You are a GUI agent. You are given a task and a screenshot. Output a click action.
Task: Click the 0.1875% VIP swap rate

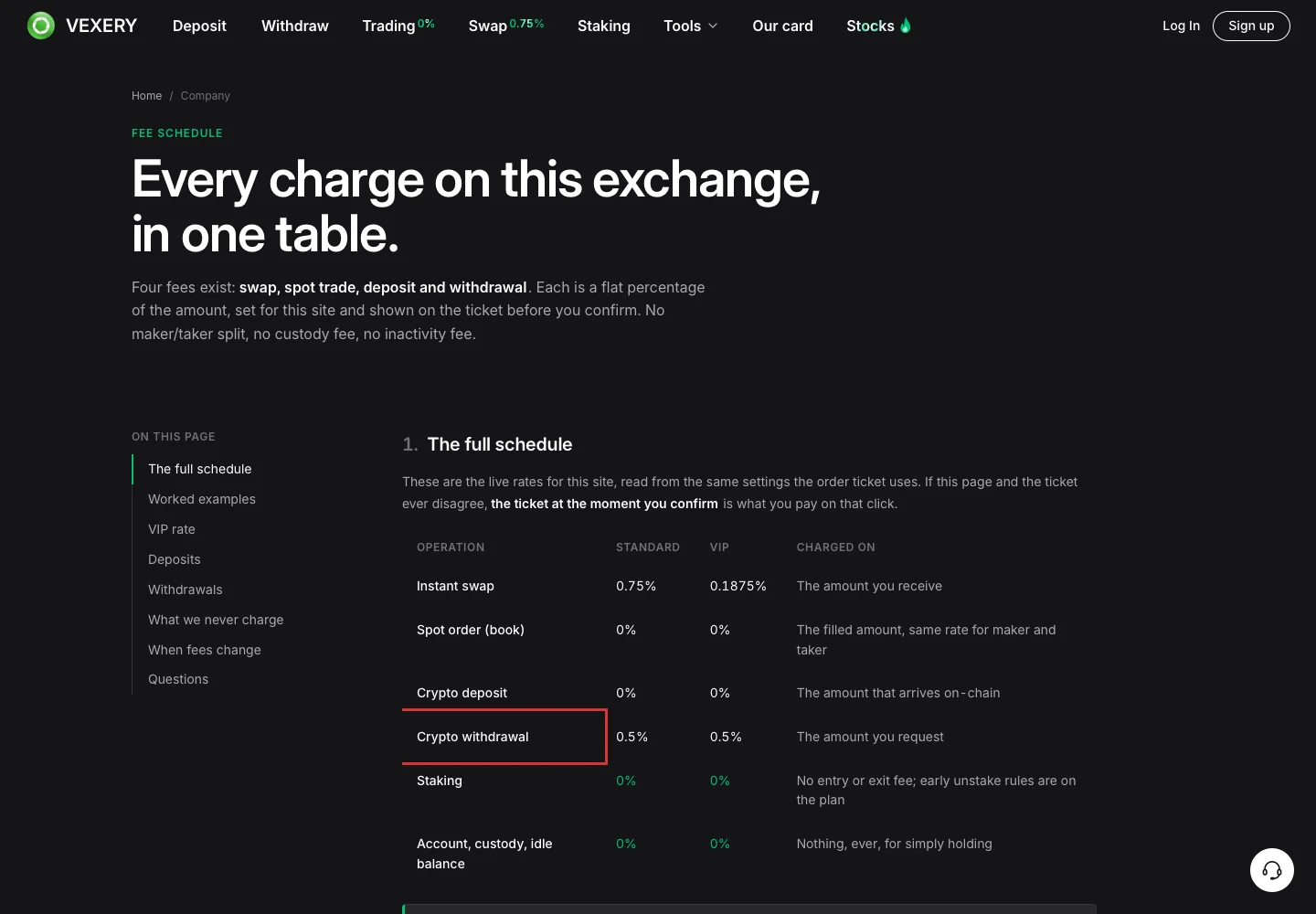[738, 586]
